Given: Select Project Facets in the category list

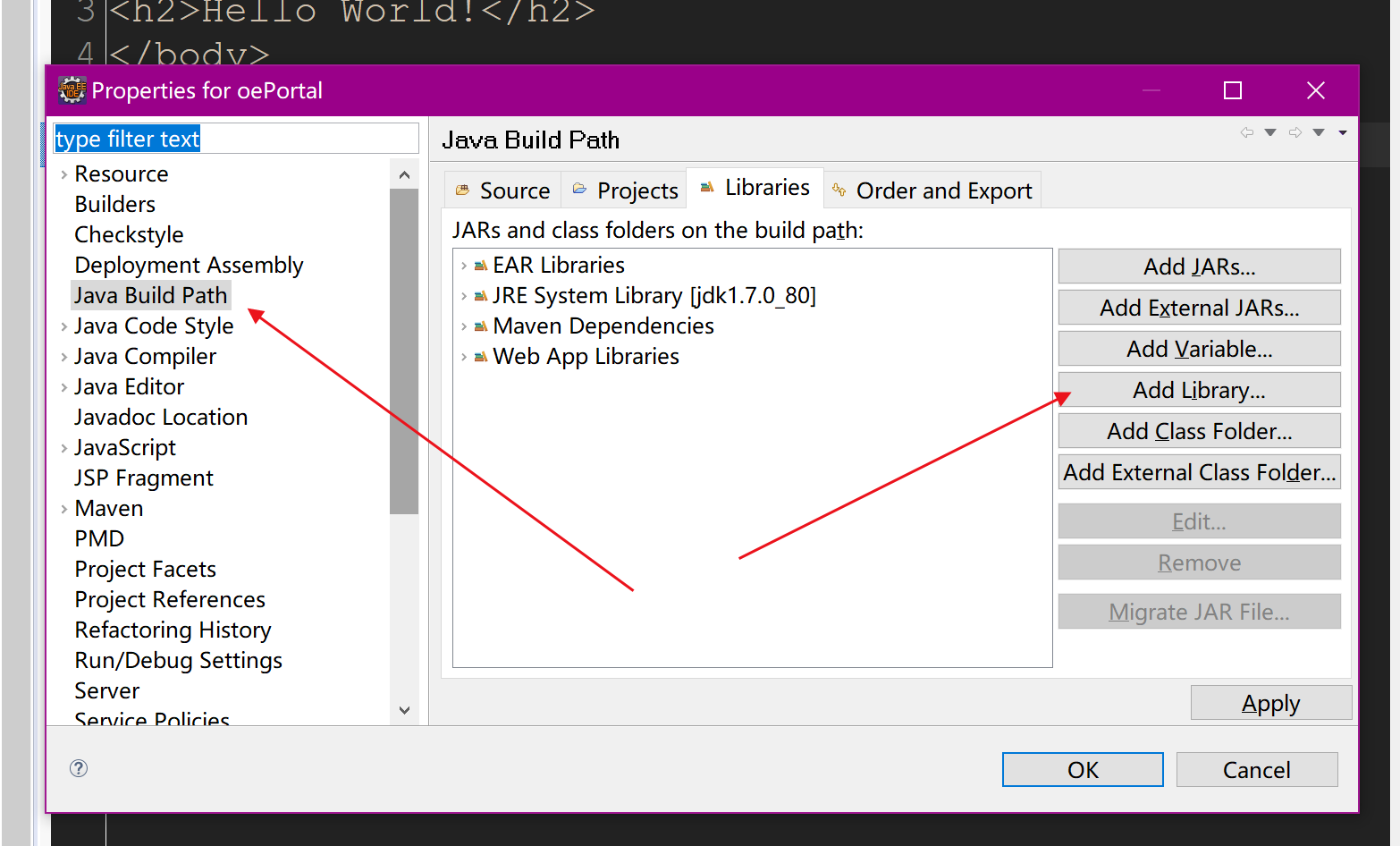Looking at the screenshot, I should 145,570.
